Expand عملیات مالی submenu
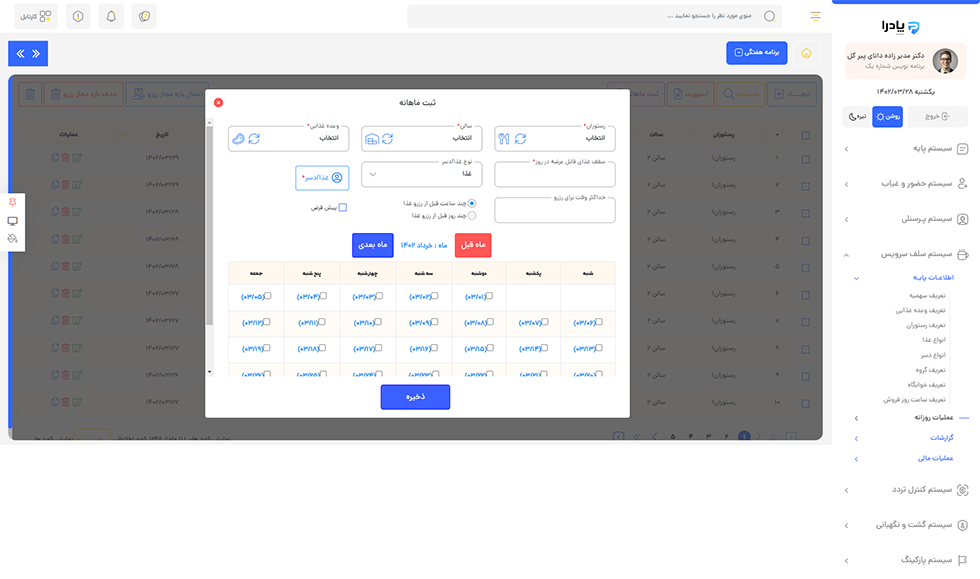Screen dimensions: 980x579 [856, 459]
